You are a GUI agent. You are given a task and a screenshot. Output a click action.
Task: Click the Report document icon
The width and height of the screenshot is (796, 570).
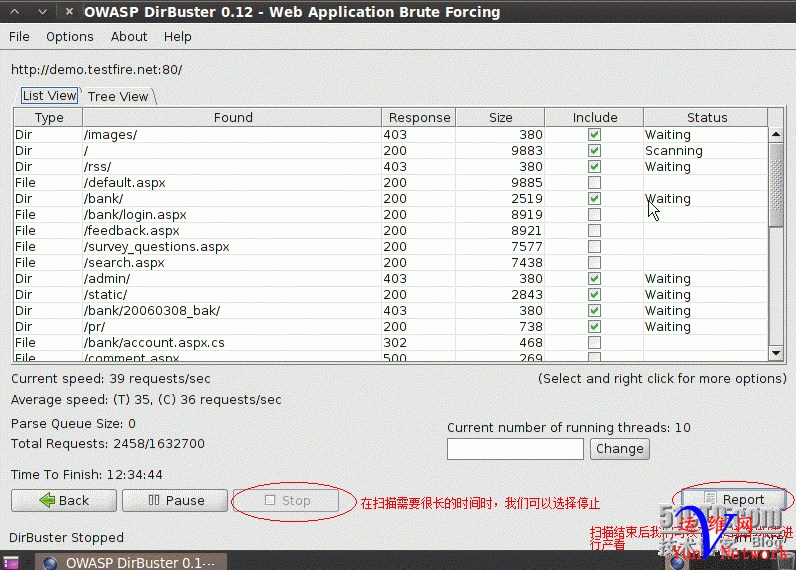pyautogui.click(x=710, y=499)
